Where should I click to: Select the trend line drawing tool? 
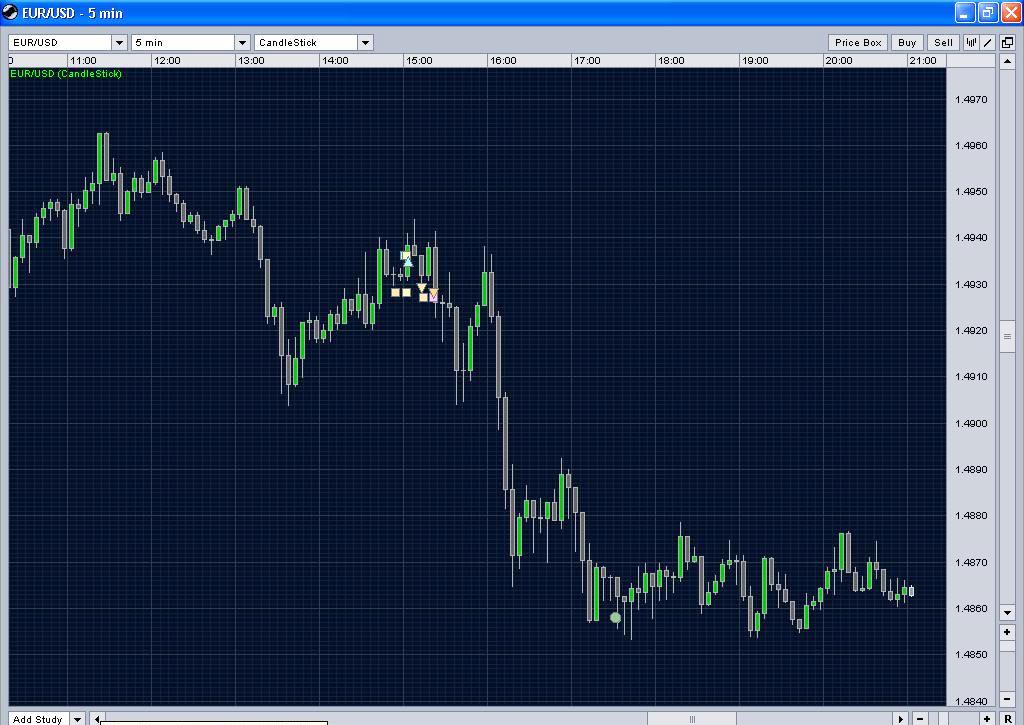(x=987, y=42)
